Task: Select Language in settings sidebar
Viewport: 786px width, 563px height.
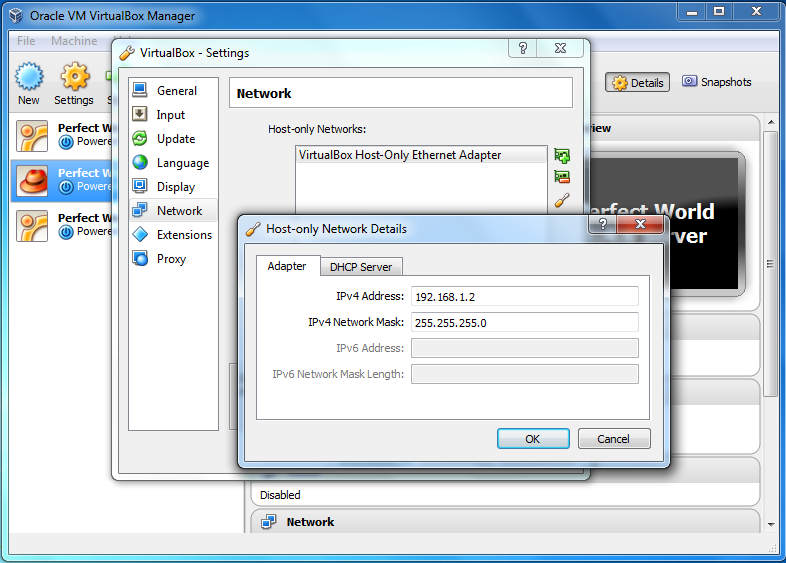Action: (173, 163)
